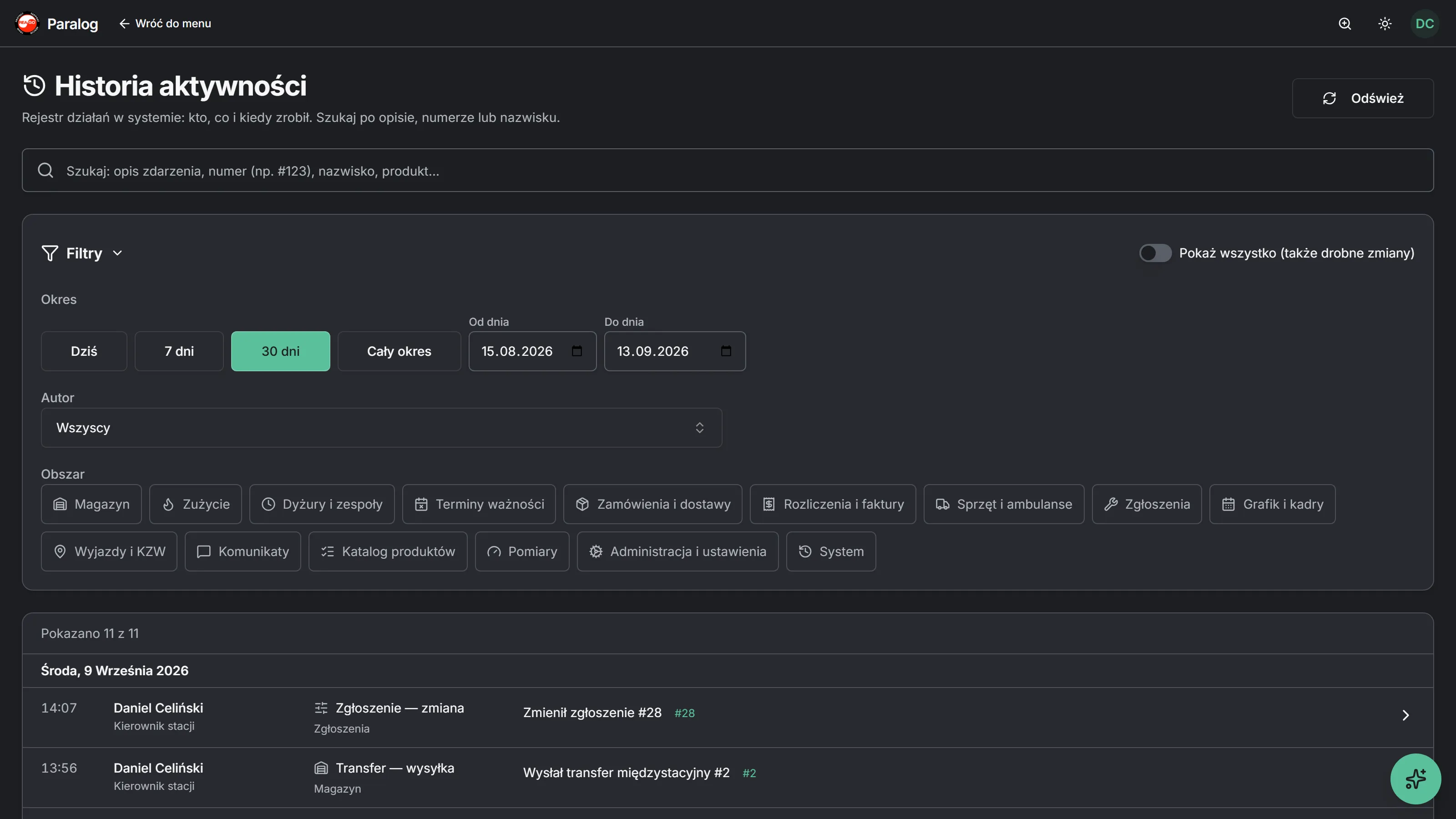Toggle the Dyżury i zespoły filter

pyautogui.click(x=322, y=504)
